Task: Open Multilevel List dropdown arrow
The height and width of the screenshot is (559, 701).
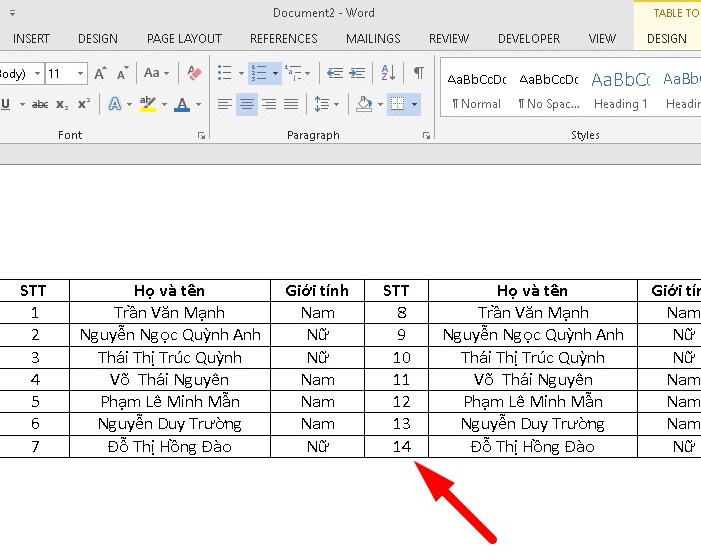Action: point(307,73)
